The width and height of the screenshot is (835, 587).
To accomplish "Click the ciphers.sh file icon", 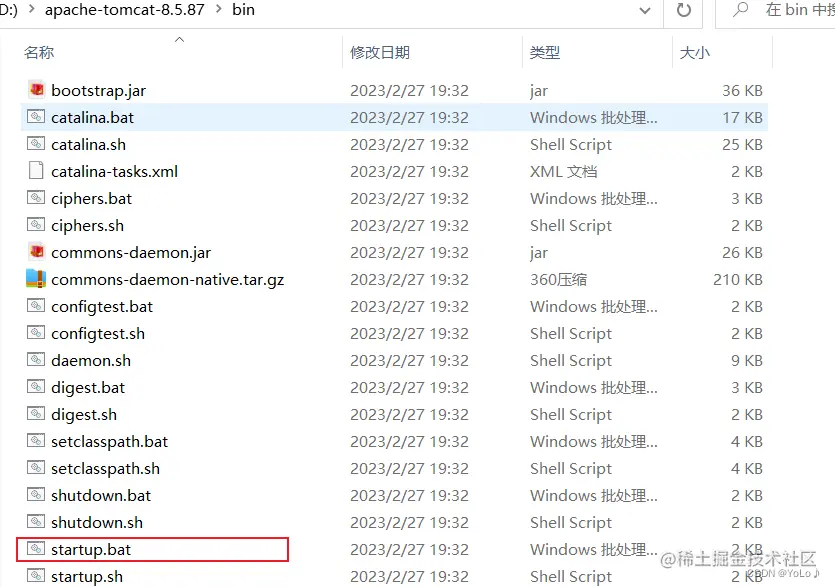I will coord(36,225).
